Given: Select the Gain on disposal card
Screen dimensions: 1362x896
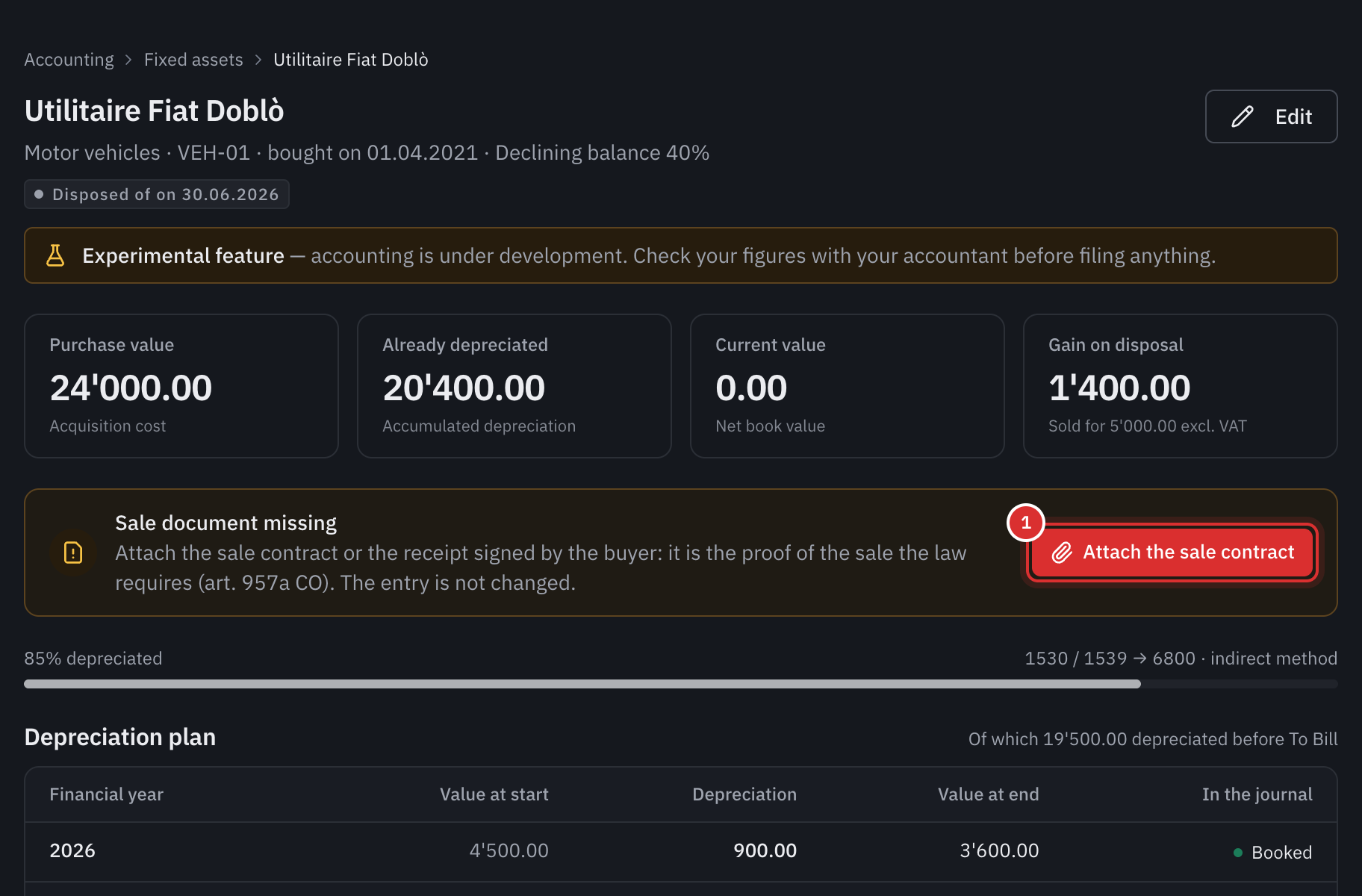Looking at the screenshot, I should pos(1180,386).
